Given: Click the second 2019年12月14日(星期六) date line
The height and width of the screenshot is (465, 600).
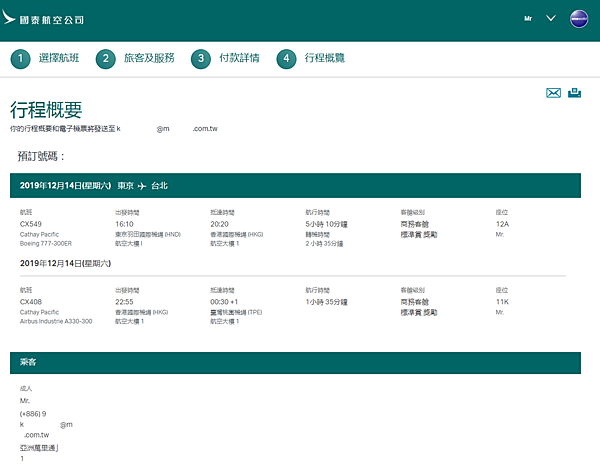Looking at the screenshot, I should [x=65, y=263].
